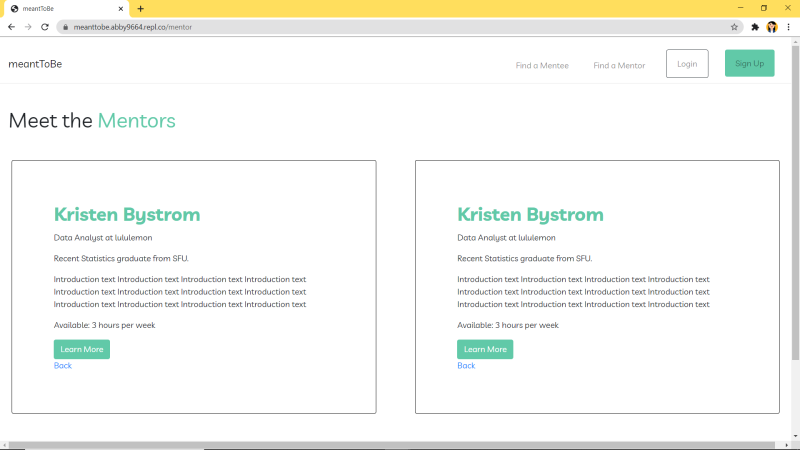Click Kristen Bystrom name in right card
Screen dimensions: 800x450
[x=531, y=215]
